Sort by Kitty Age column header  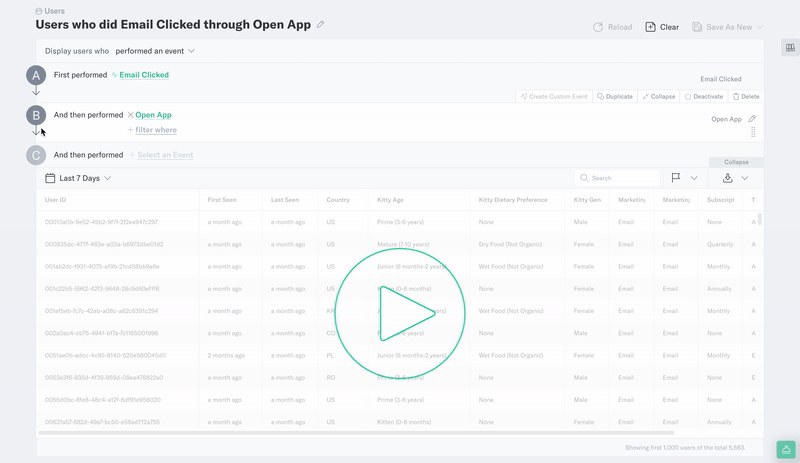(390, 200)
